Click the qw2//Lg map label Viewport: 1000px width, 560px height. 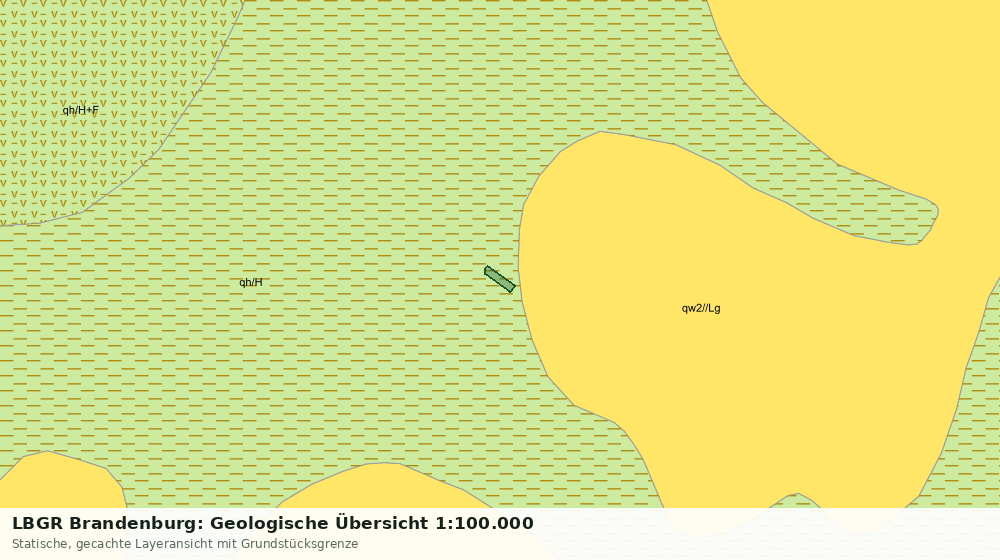[x=701, y=308]
